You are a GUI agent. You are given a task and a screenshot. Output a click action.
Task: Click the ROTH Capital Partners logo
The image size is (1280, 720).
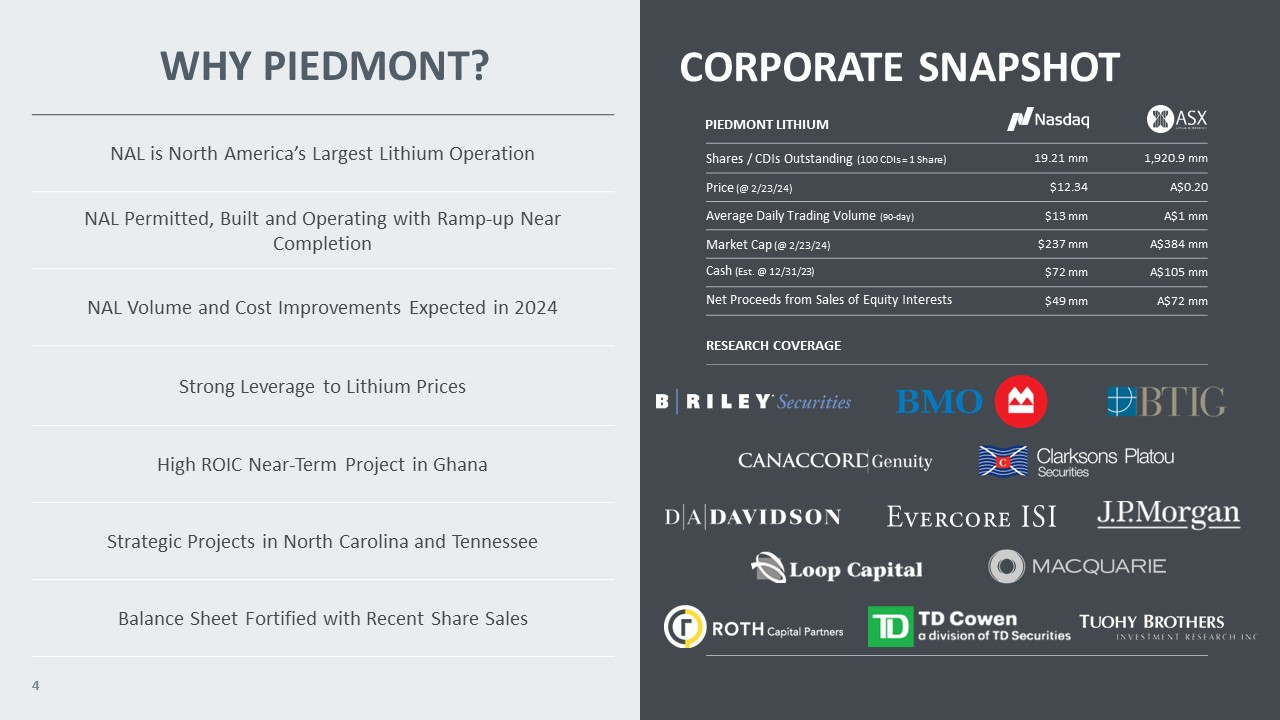[753, 628]
